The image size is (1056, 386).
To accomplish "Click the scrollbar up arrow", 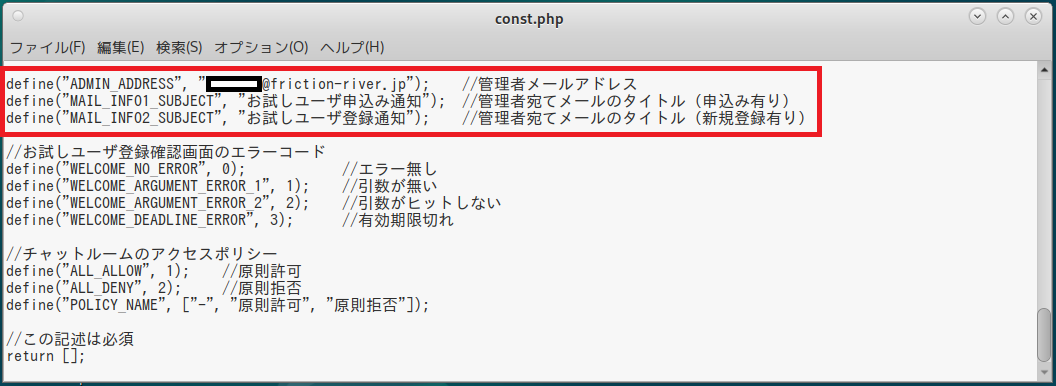I will (x=1045, y=68).
